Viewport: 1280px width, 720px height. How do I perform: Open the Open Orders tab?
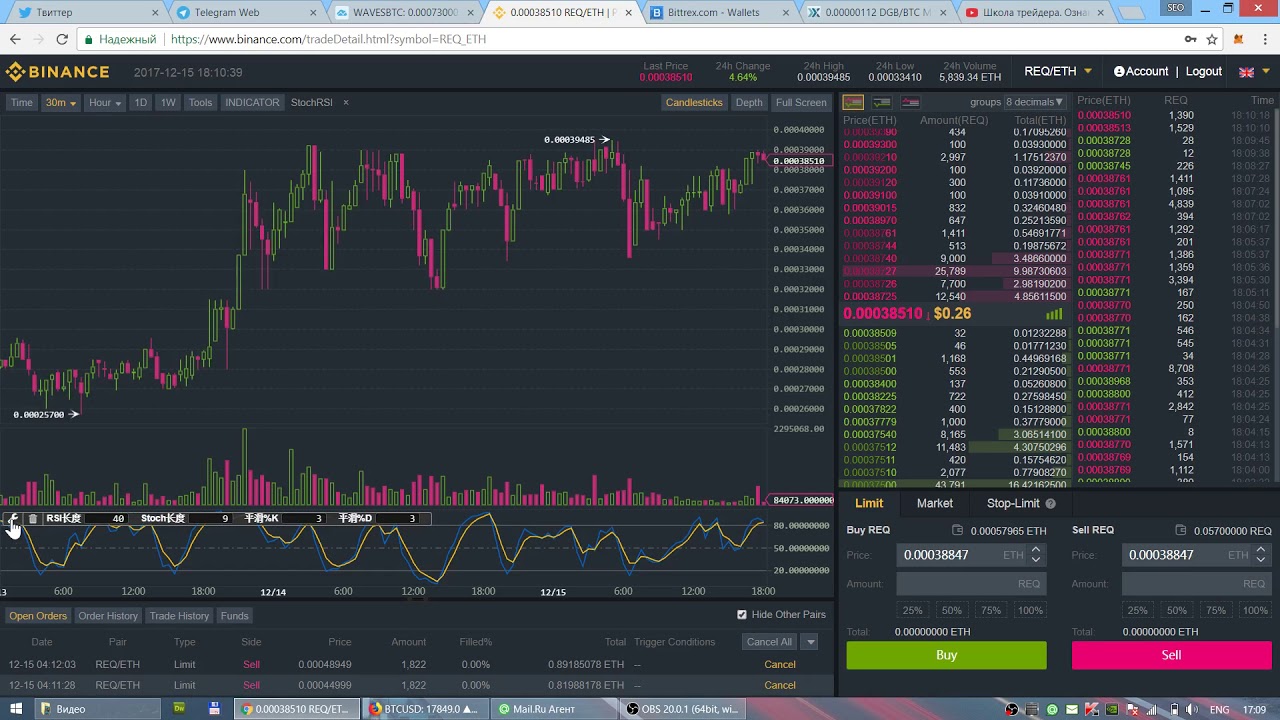[x=38, y=615]
